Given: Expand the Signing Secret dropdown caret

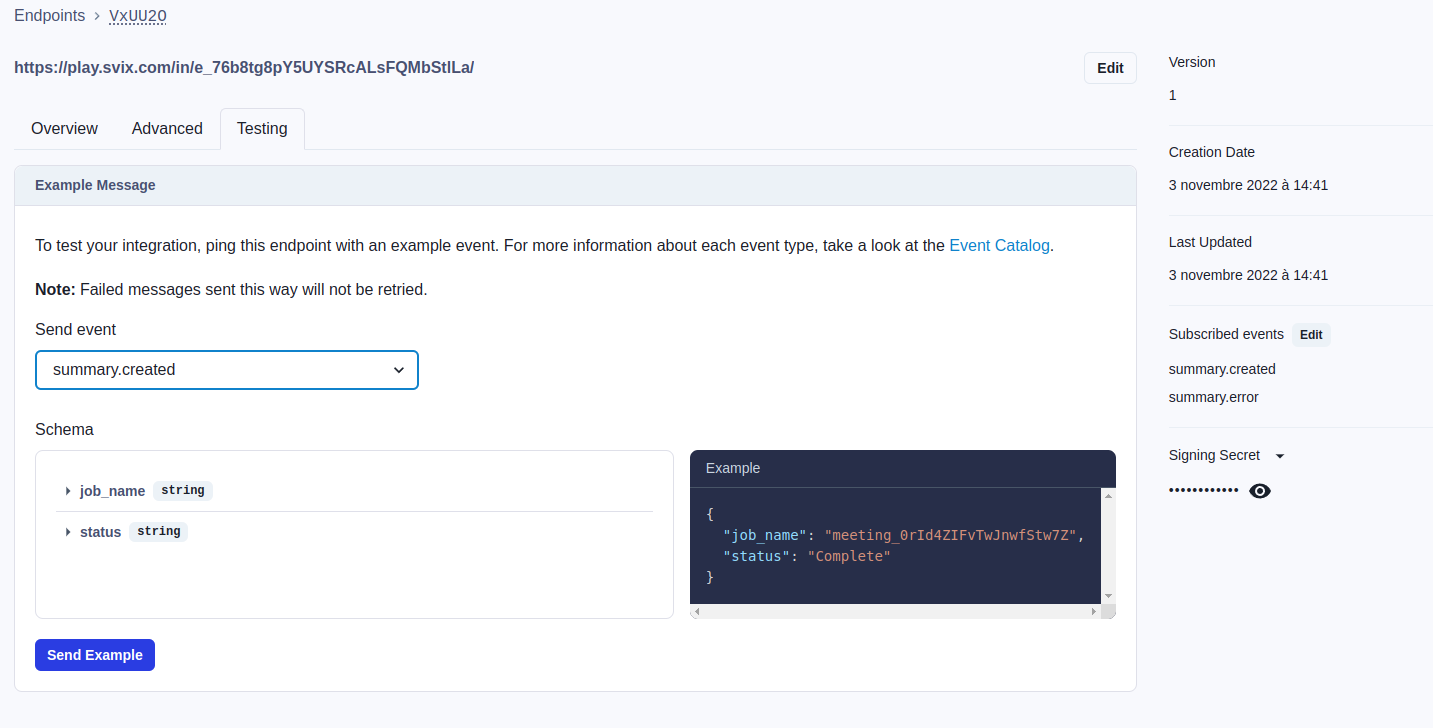Looking at the screenshot, I should tap(1280, 456).
